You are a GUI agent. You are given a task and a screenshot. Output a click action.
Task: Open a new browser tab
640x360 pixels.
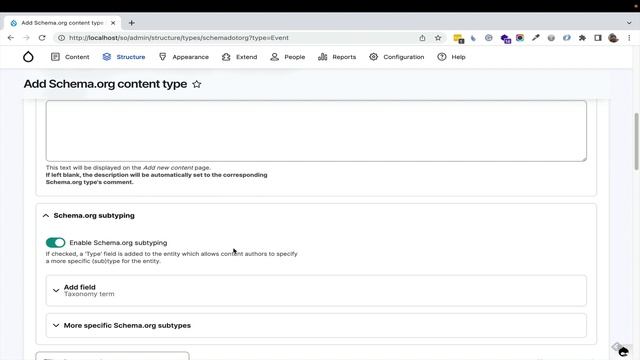coord(131,23)
